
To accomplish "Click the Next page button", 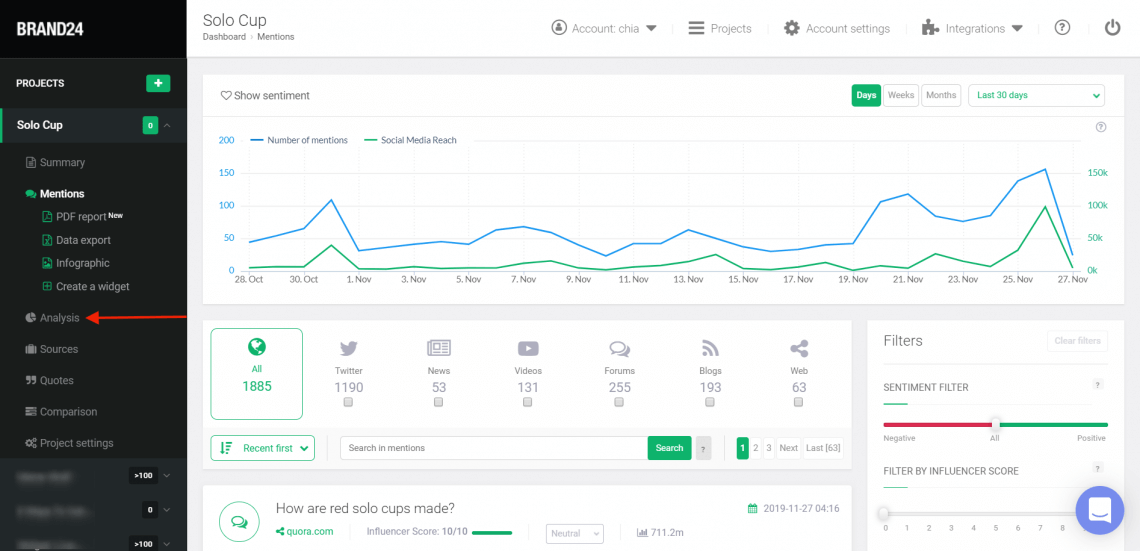I will click(x=788, y=448).
